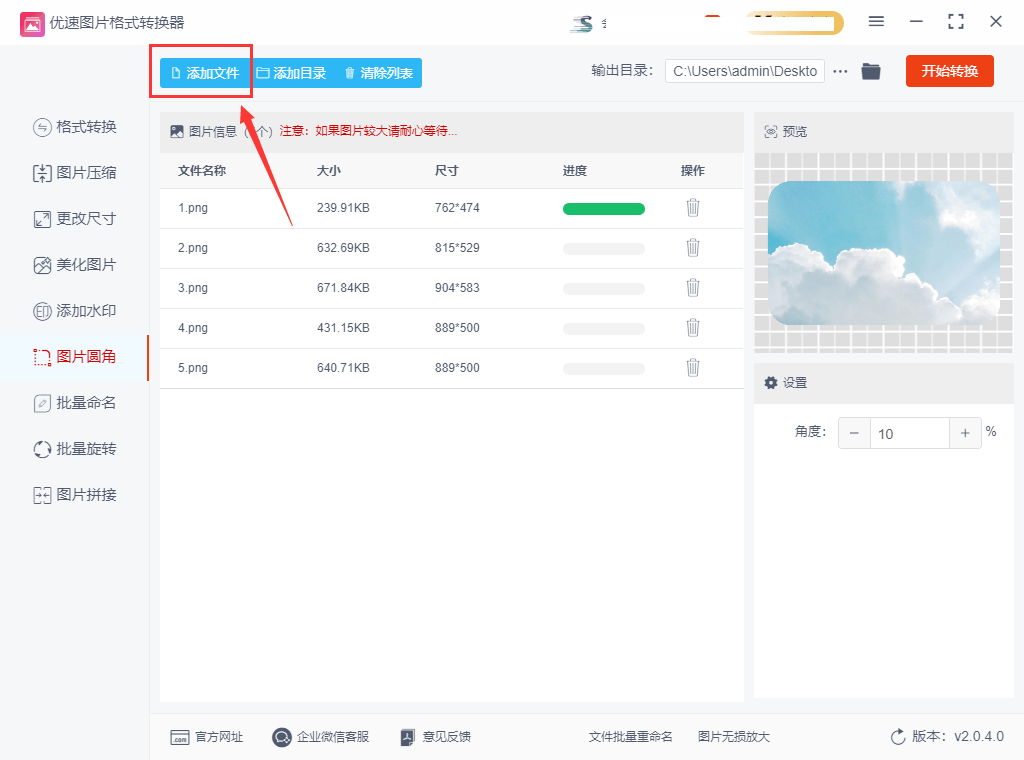Viewport: 1024px width, 760px height.
Task: Open the 添加水印 sidebar section
Action: tap(75, 311)
